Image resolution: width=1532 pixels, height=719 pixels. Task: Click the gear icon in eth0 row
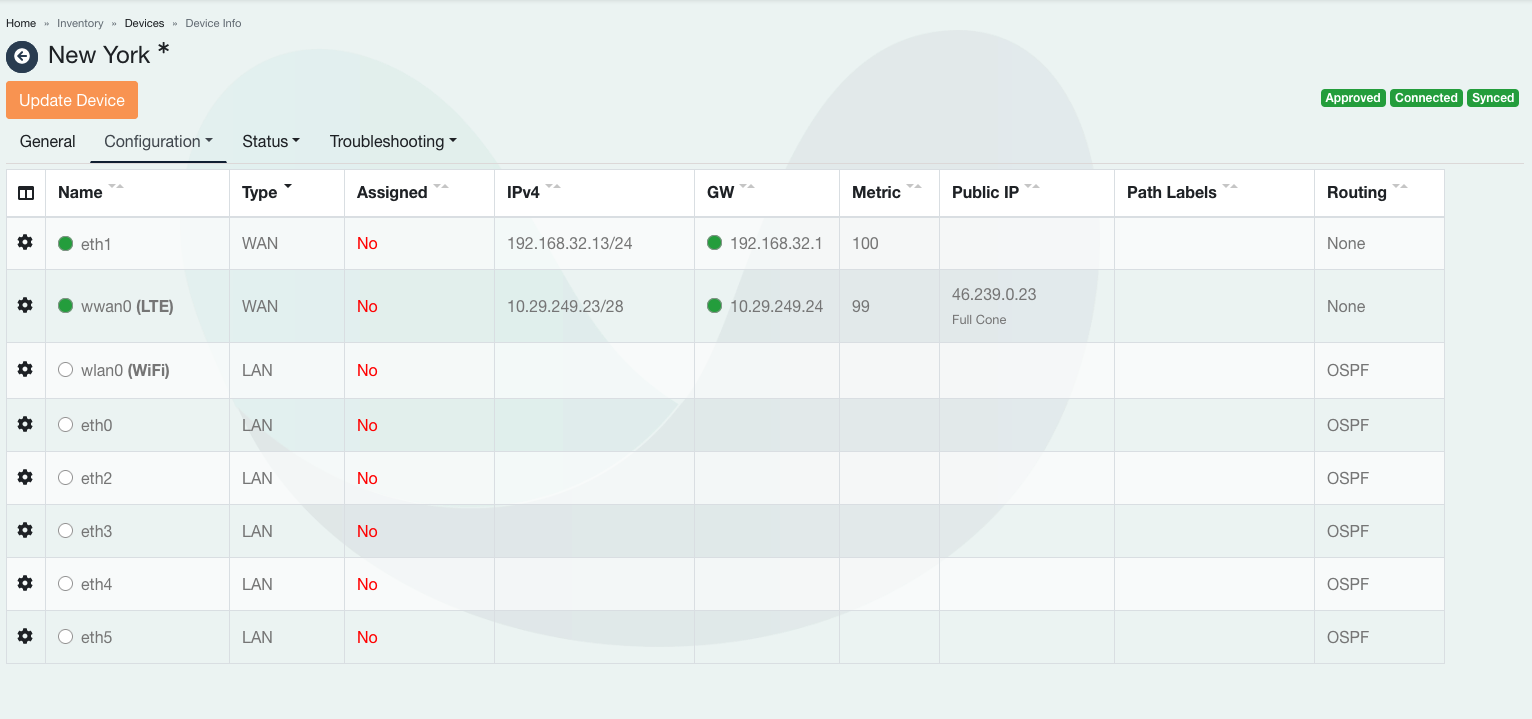tap(26, 425)
